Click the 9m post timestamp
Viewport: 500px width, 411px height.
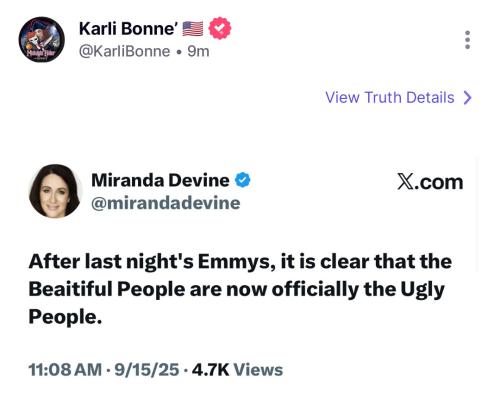[x=198, y=51]
